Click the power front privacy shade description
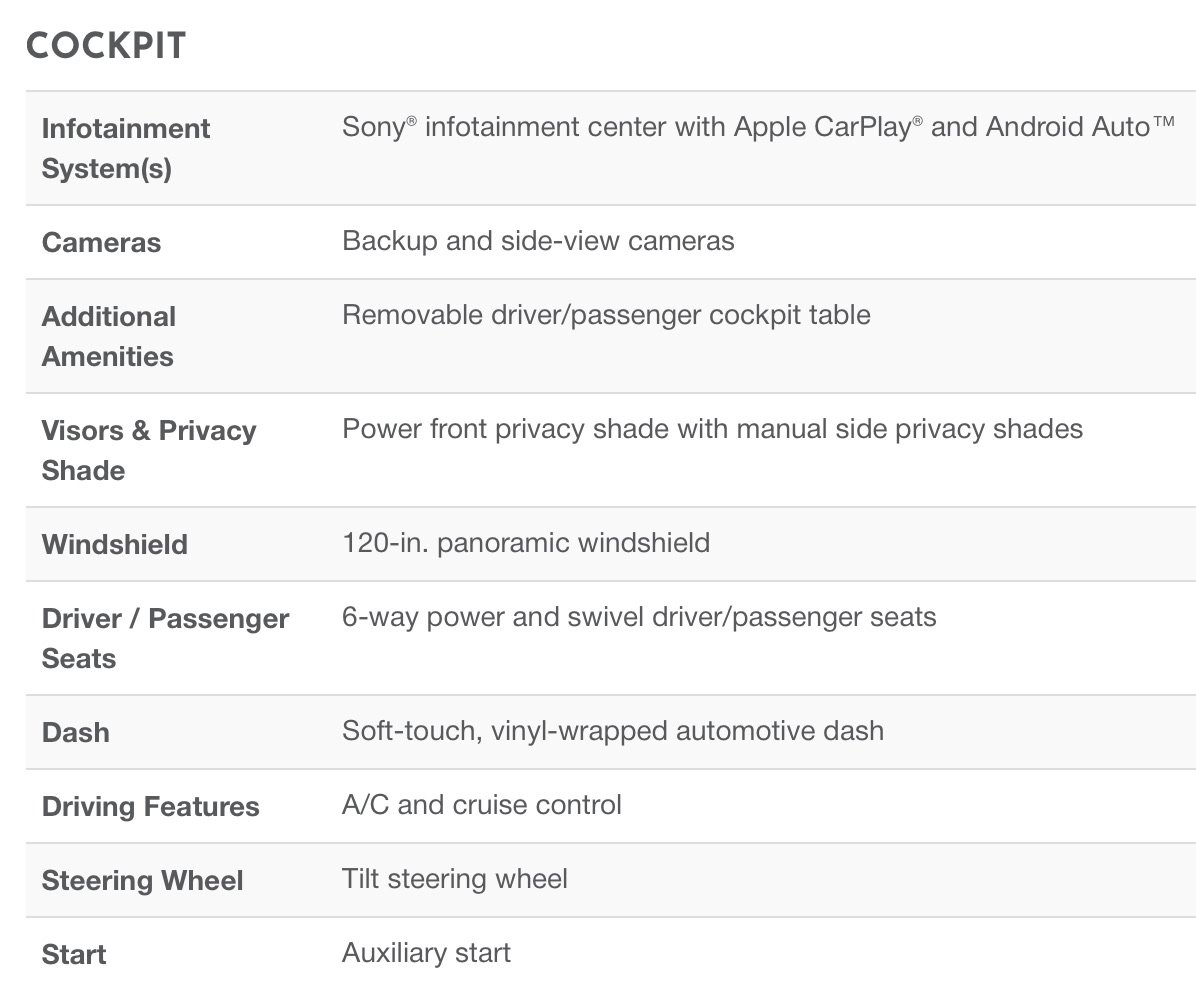 click(712, 429)
